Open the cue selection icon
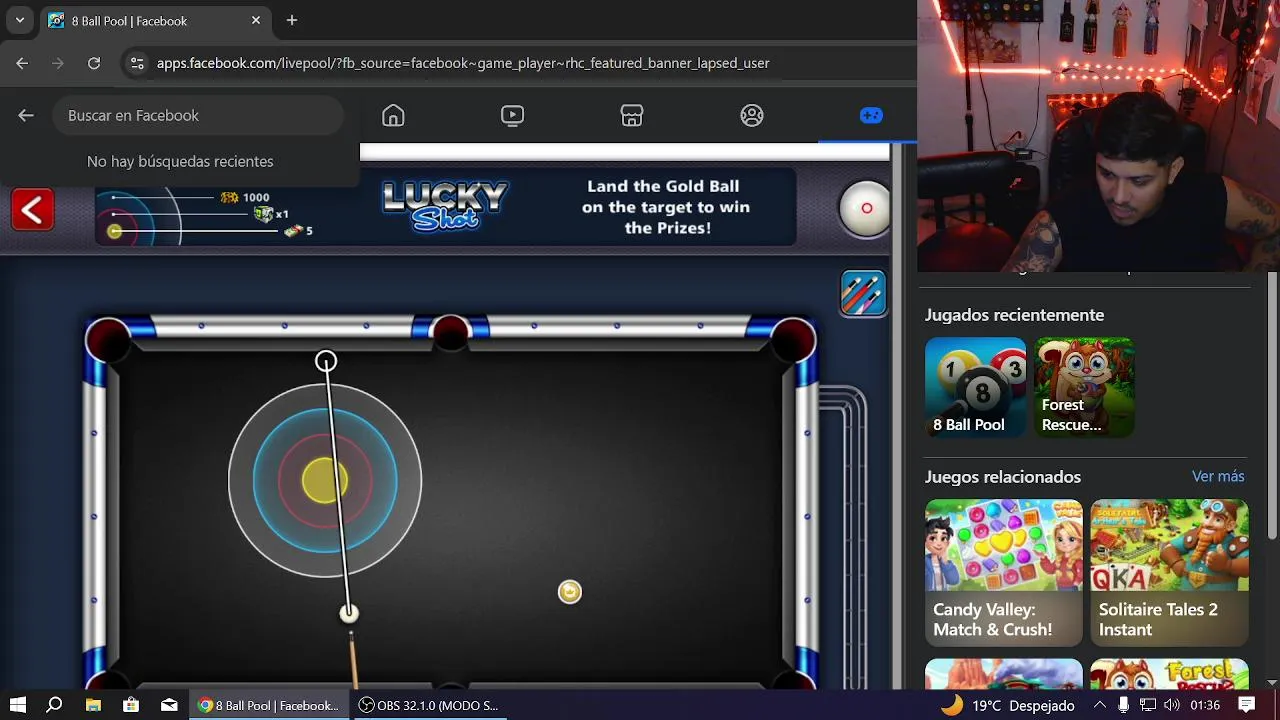The height and width of the screenshot is (720, 1280). (863, 293)
